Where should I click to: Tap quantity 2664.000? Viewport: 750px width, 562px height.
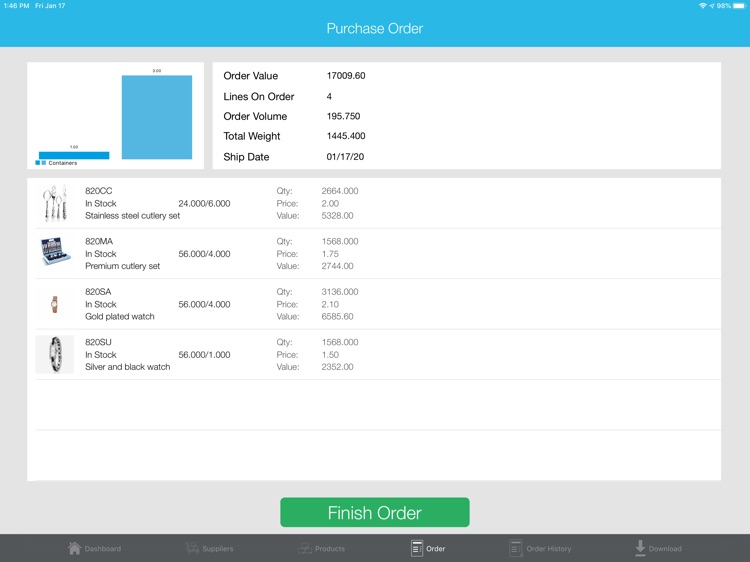(340, 191)
